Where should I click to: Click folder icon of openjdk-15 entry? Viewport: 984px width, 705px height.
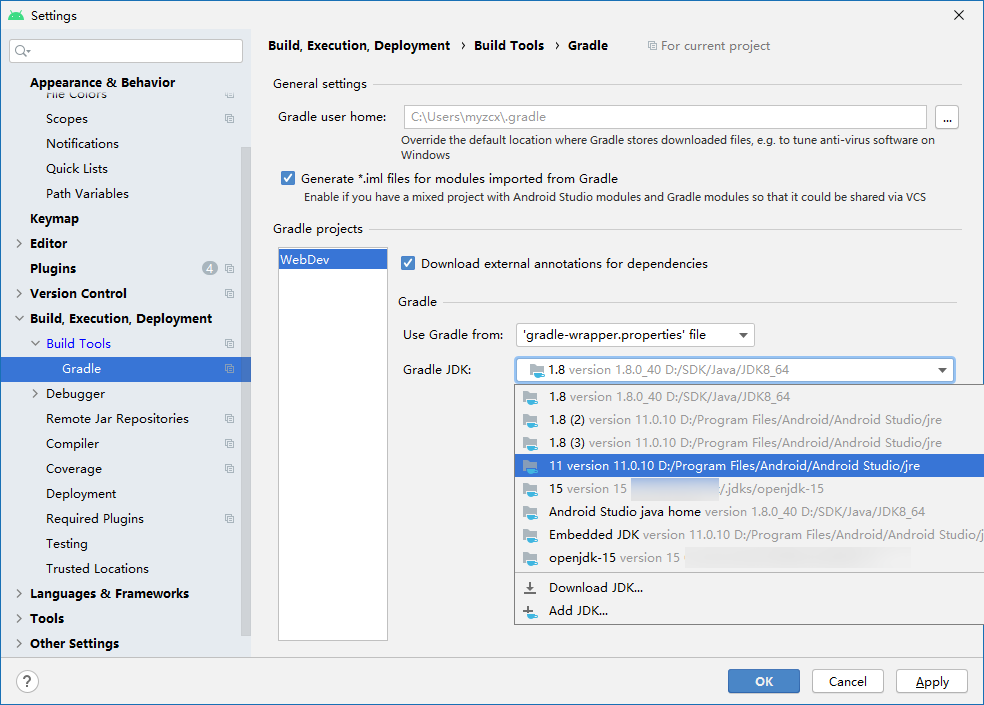coord(531,558)
